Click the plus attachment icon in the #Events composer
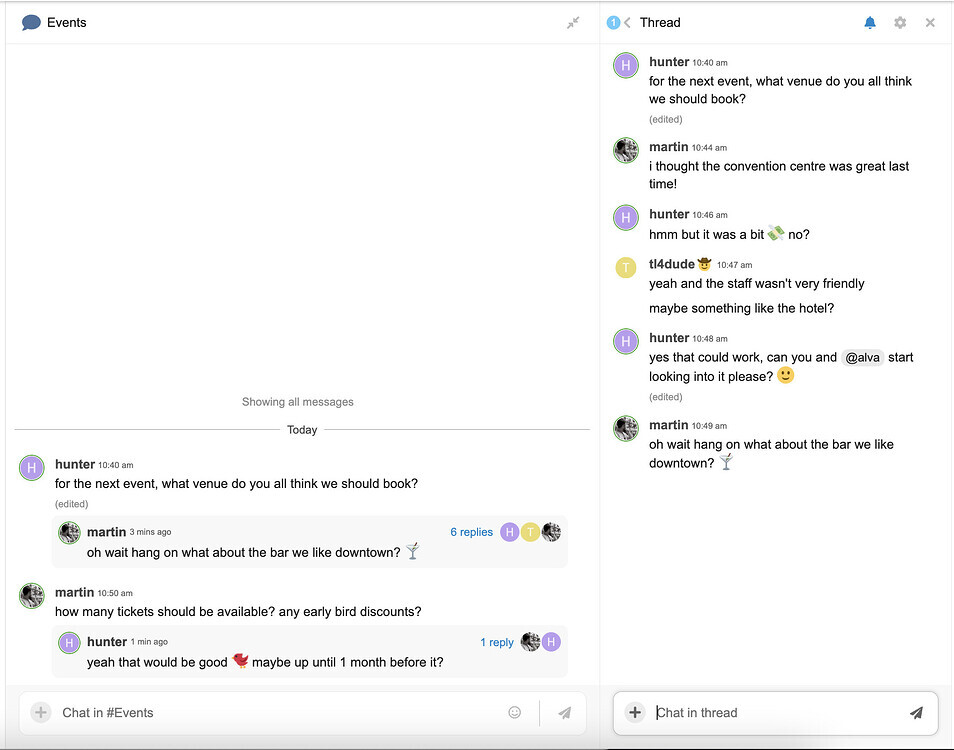The width and height of the screenshot is (954, 750). pyautogui.click(x=40, y=712)
